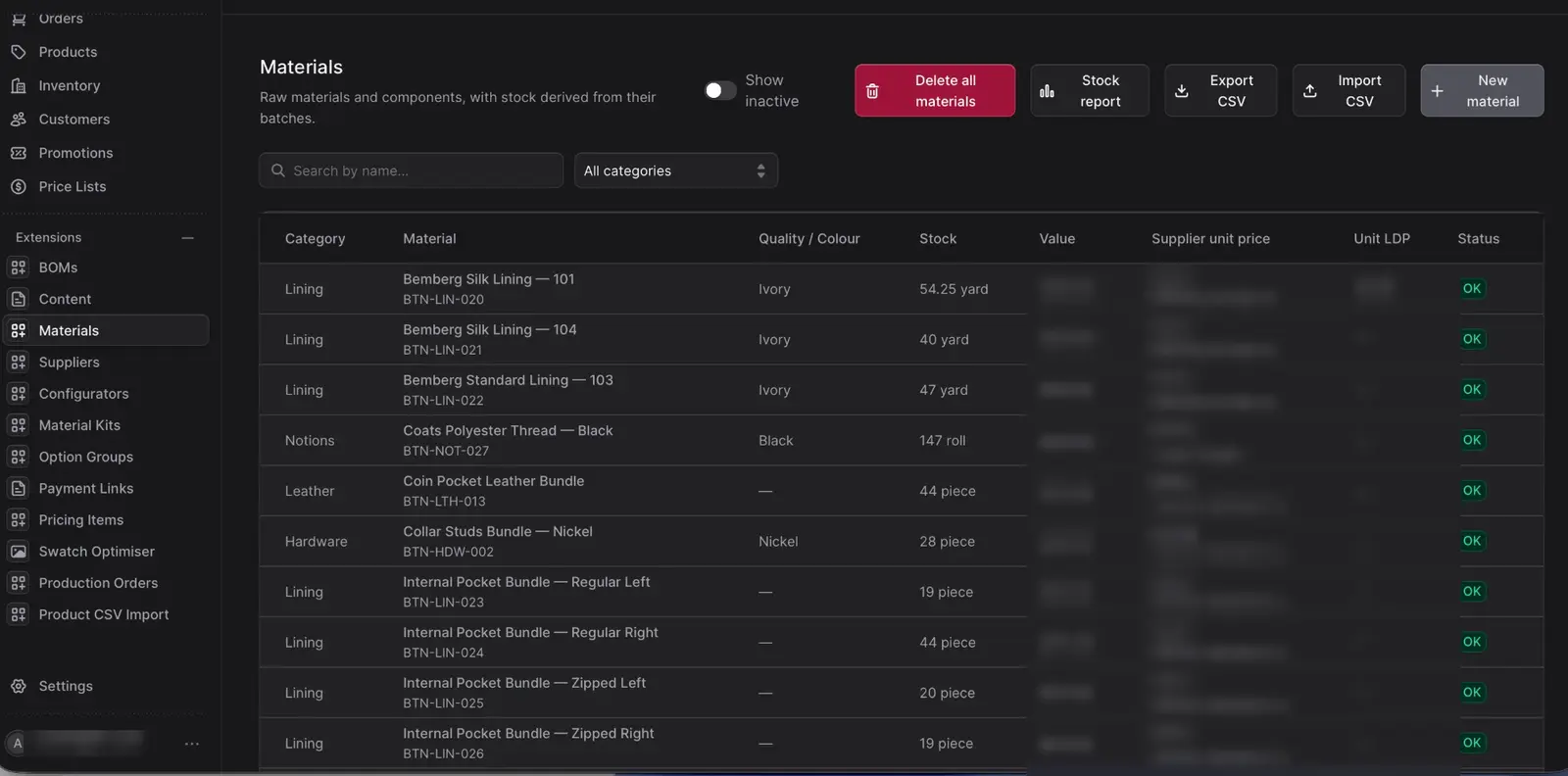Click the Stock report button
This screenshot has height=776, width=1568.
coord(1090,90)
